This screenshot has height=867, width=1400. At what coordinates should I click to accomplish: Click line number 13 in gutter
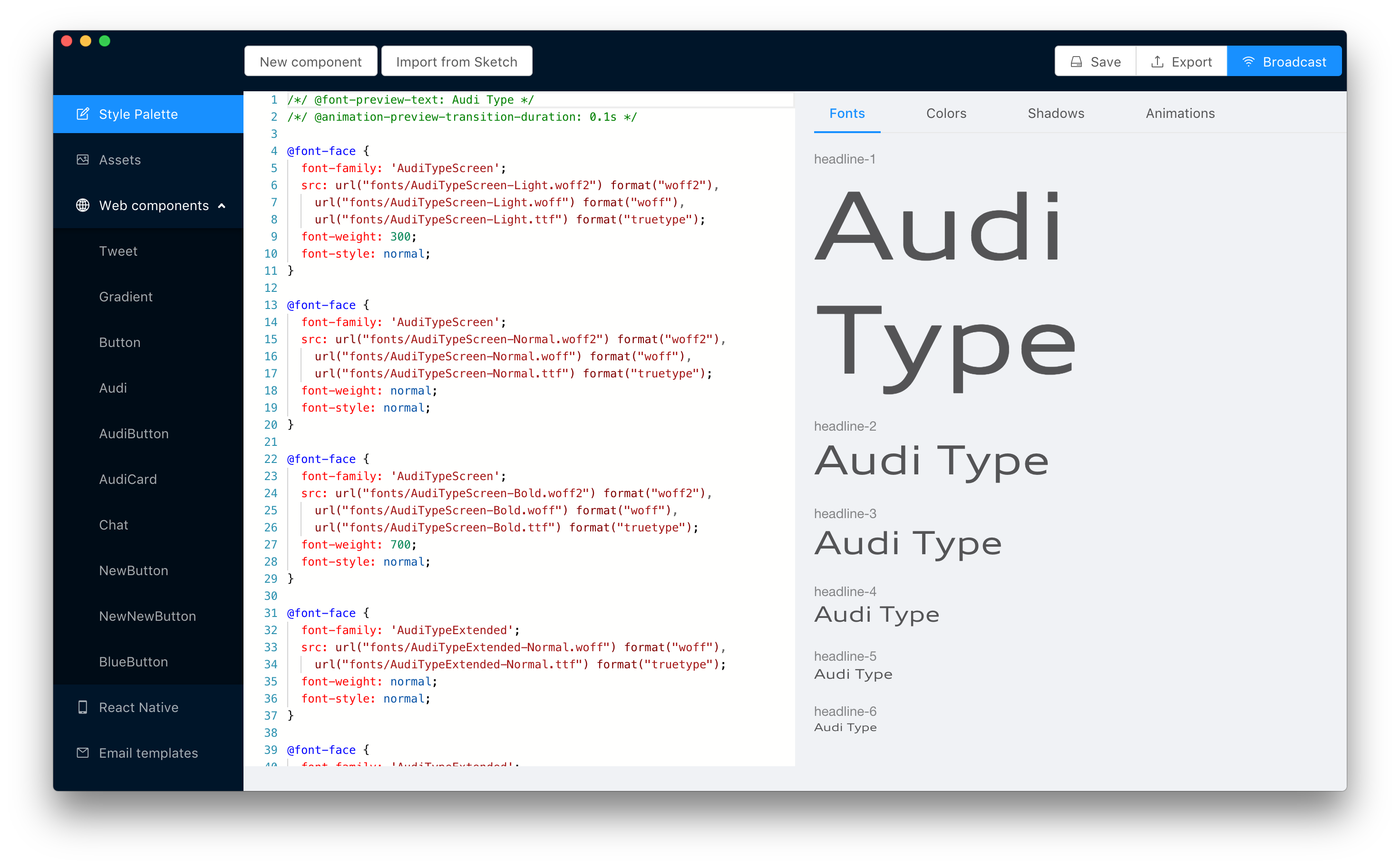(271, 305)
